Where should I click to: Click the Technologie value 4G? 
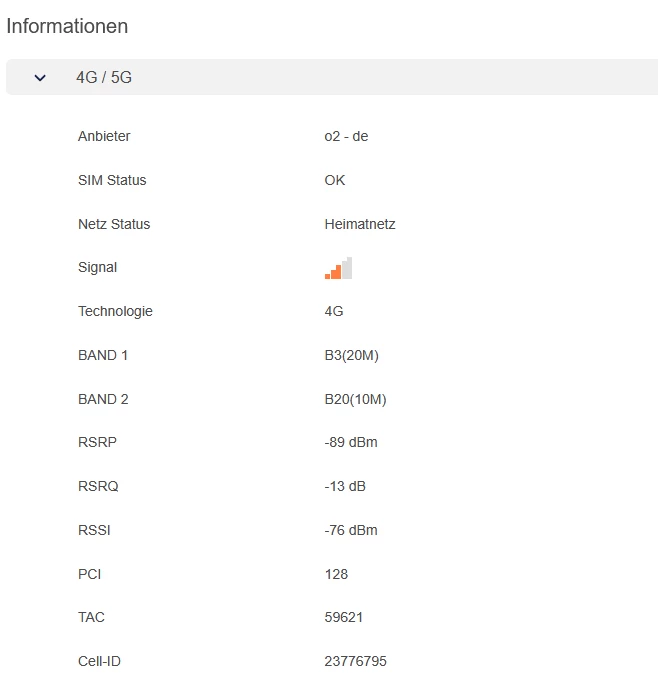[334, 311]
